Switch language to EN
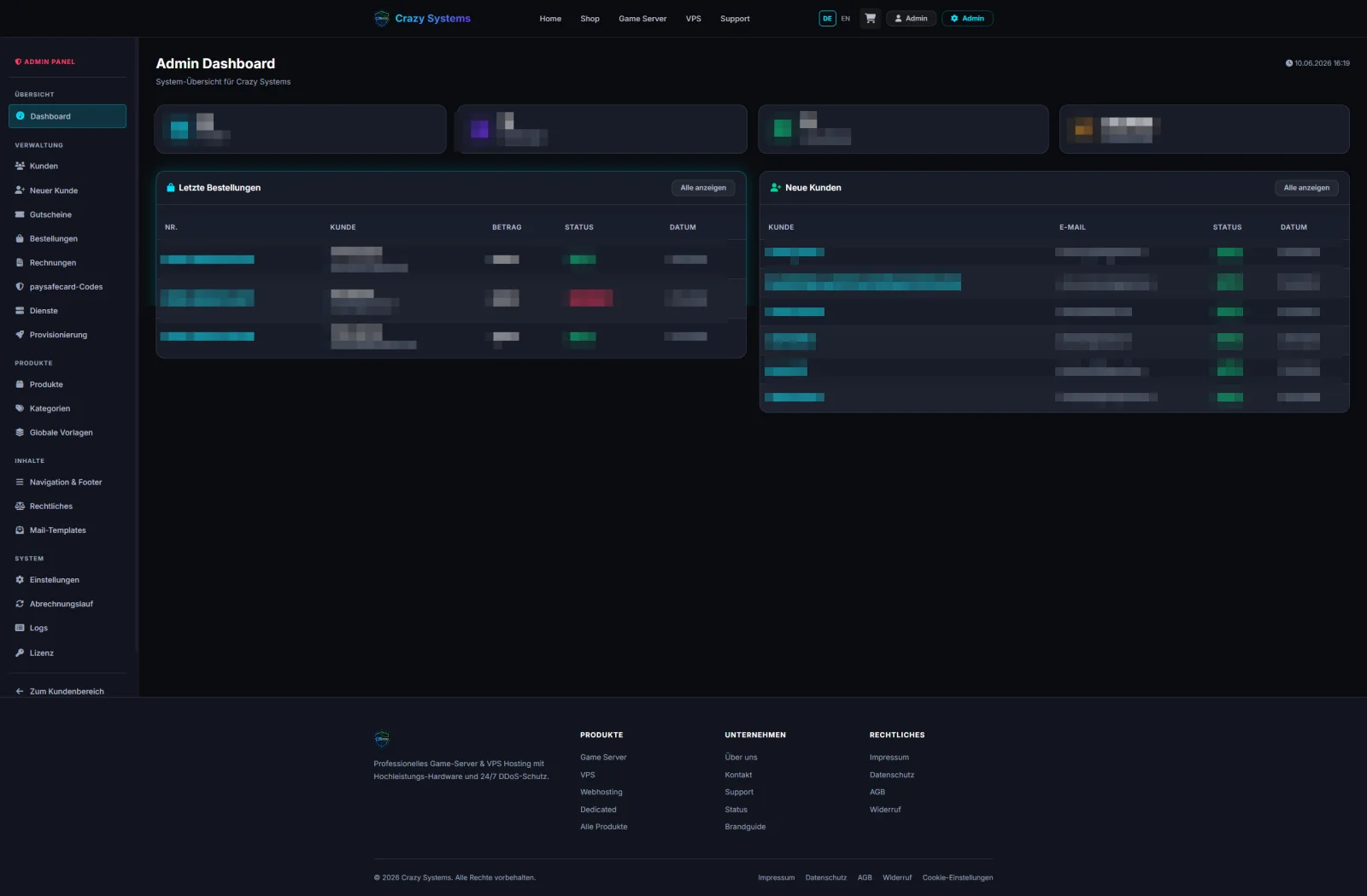 846,18
